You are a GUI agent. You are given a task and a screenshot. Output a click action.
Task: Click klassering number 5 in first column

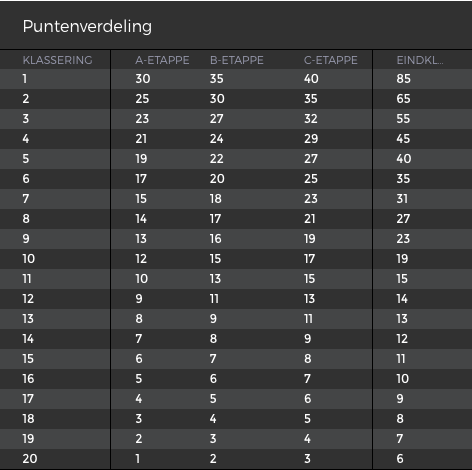click(x=26, y=159)
